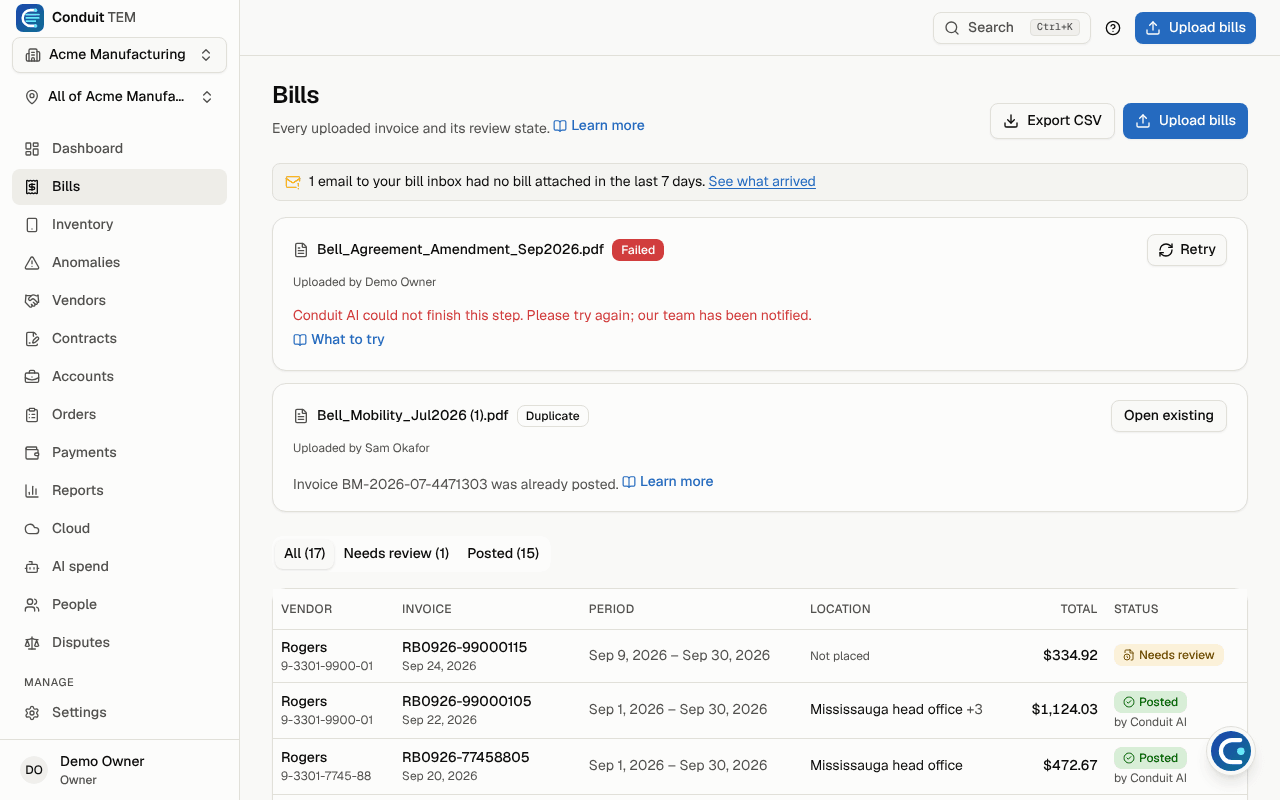Open the Disputes section

119,642
